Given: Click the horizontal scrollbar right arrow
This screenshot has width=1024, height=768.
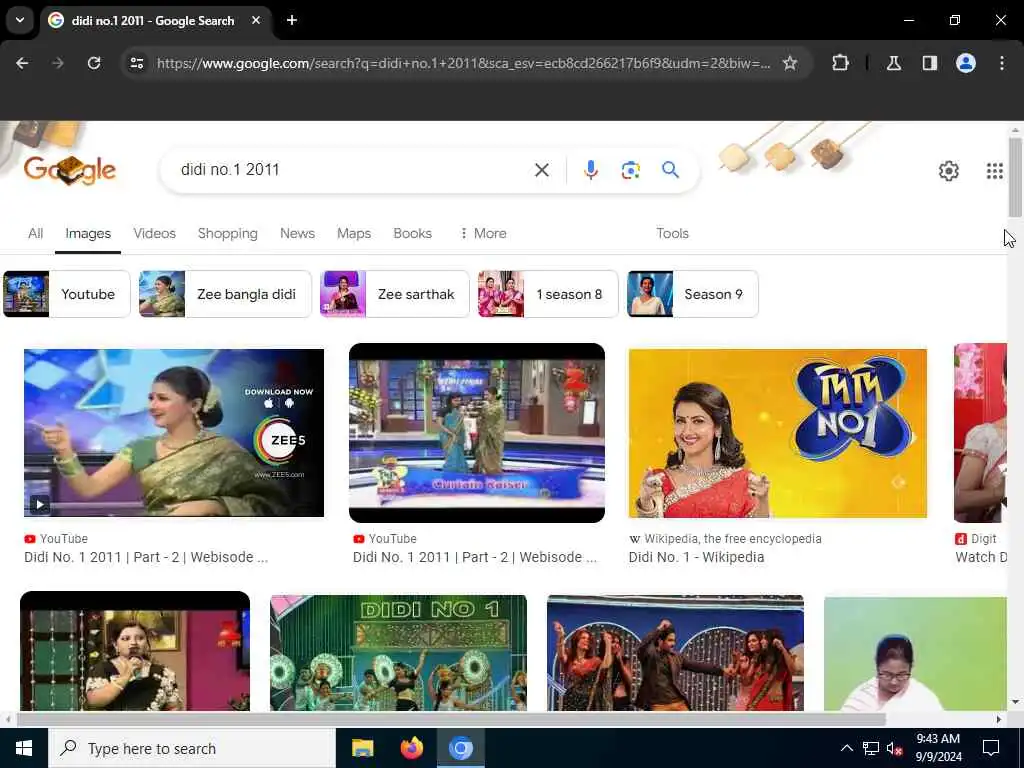Looking at the screenshot, I should (999, 719).
